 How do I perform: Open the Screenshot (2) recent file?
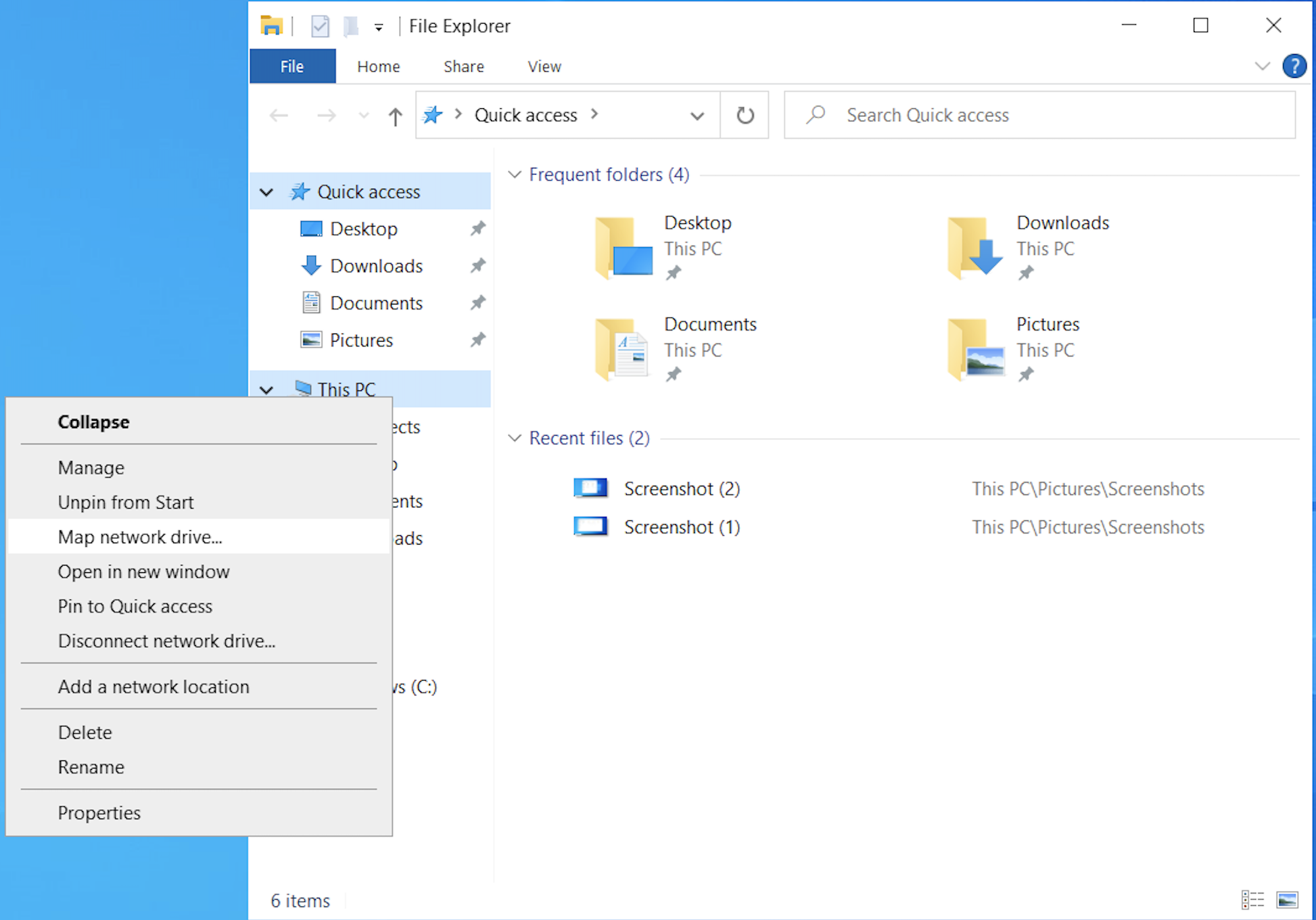681,488
